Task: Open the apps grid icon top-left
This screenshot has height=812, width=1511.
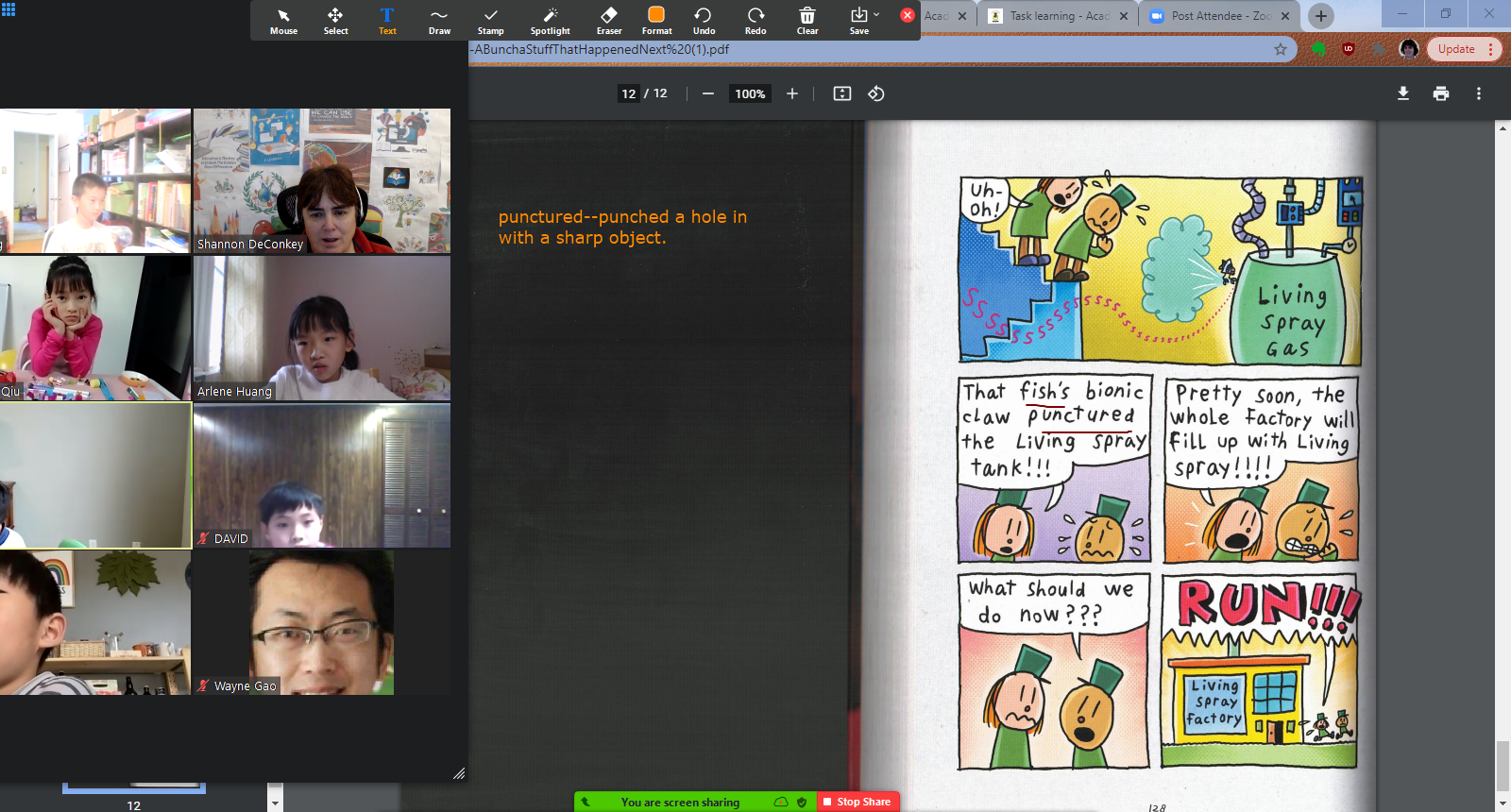Action: (x=8, y=8)
